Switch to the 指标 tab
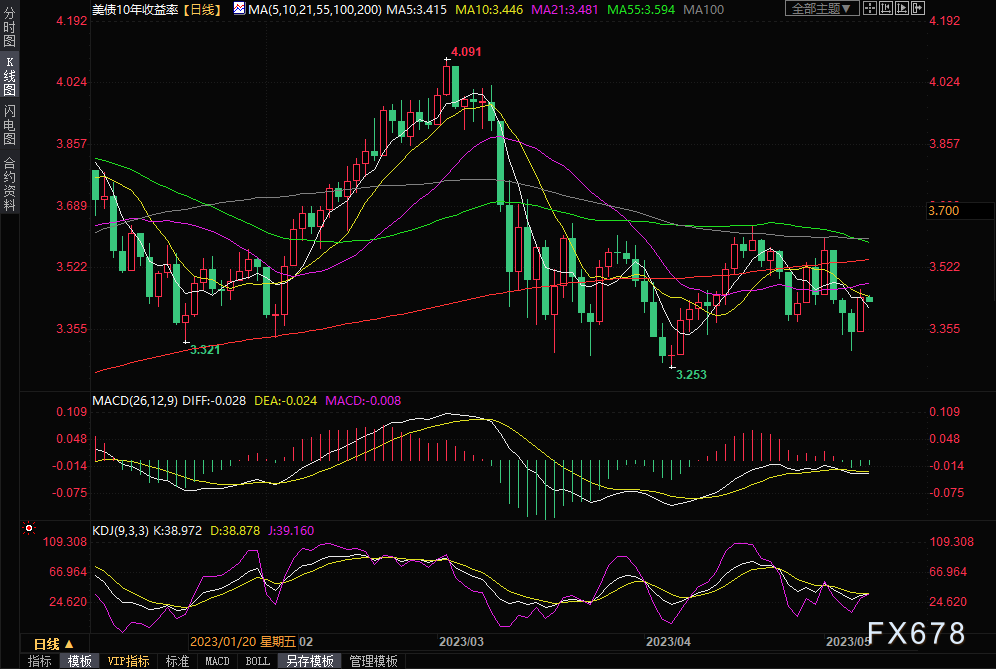996x669 pixels. (39, 661)
